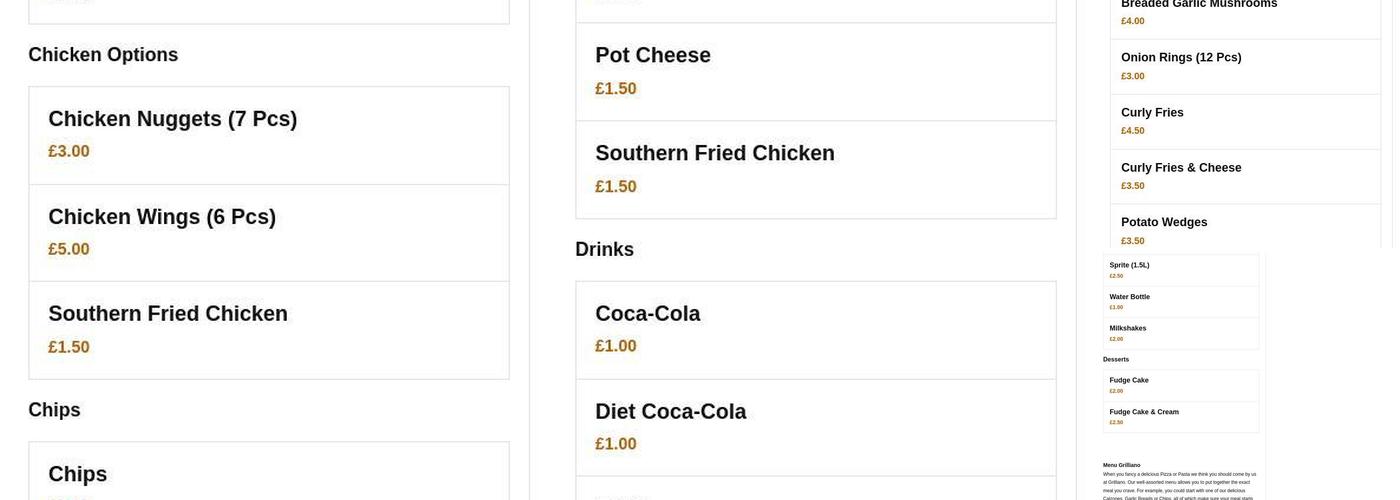Screen dimensions: 1400x500
Task: Pick Southern Fried Chicken under Chicken Options
Action: pyautogui.click(x=268, y=330)
